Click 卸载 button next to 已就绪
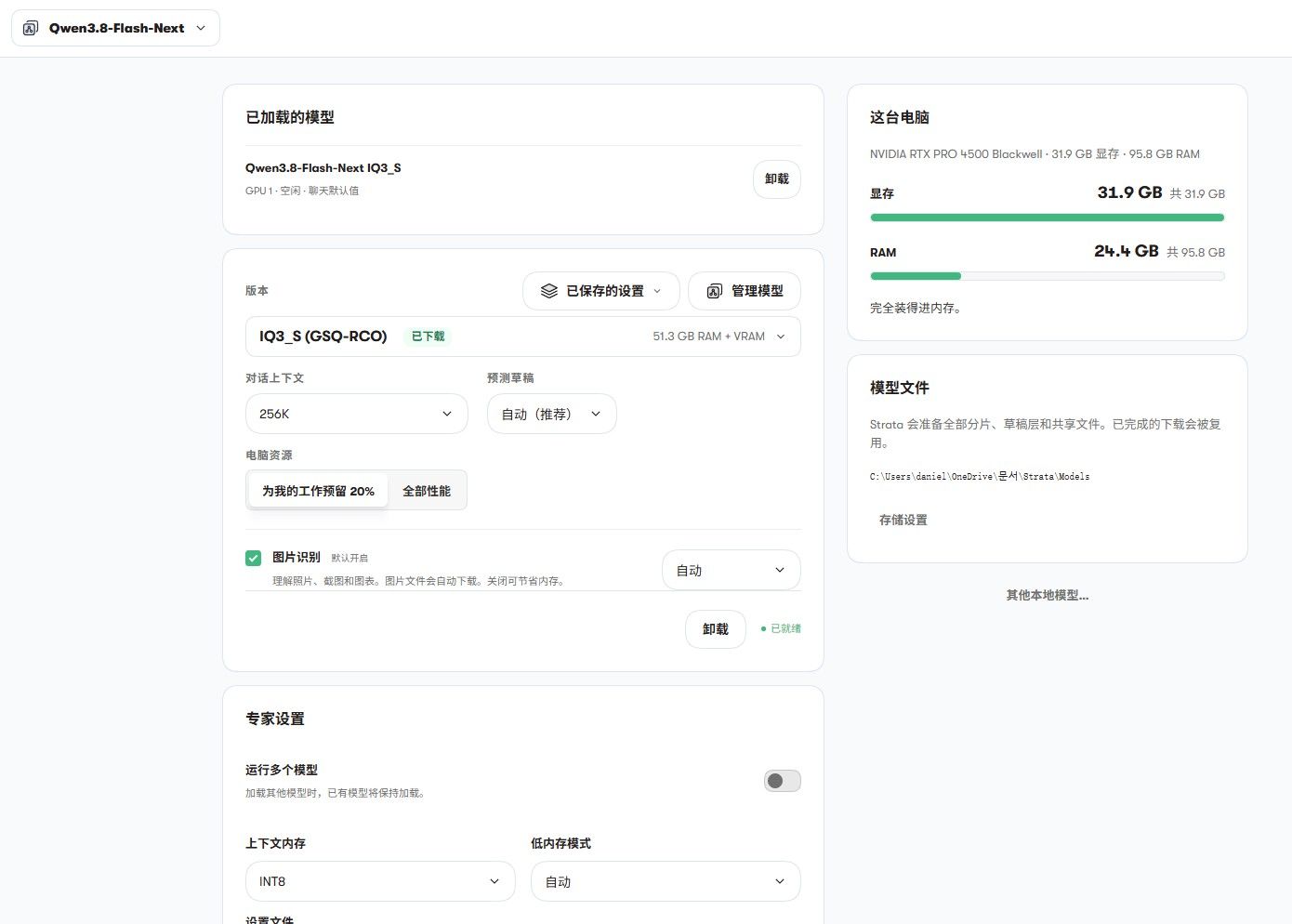This screenshot has width=1292, height=924. pyautogui.click(x=715, y=629)
